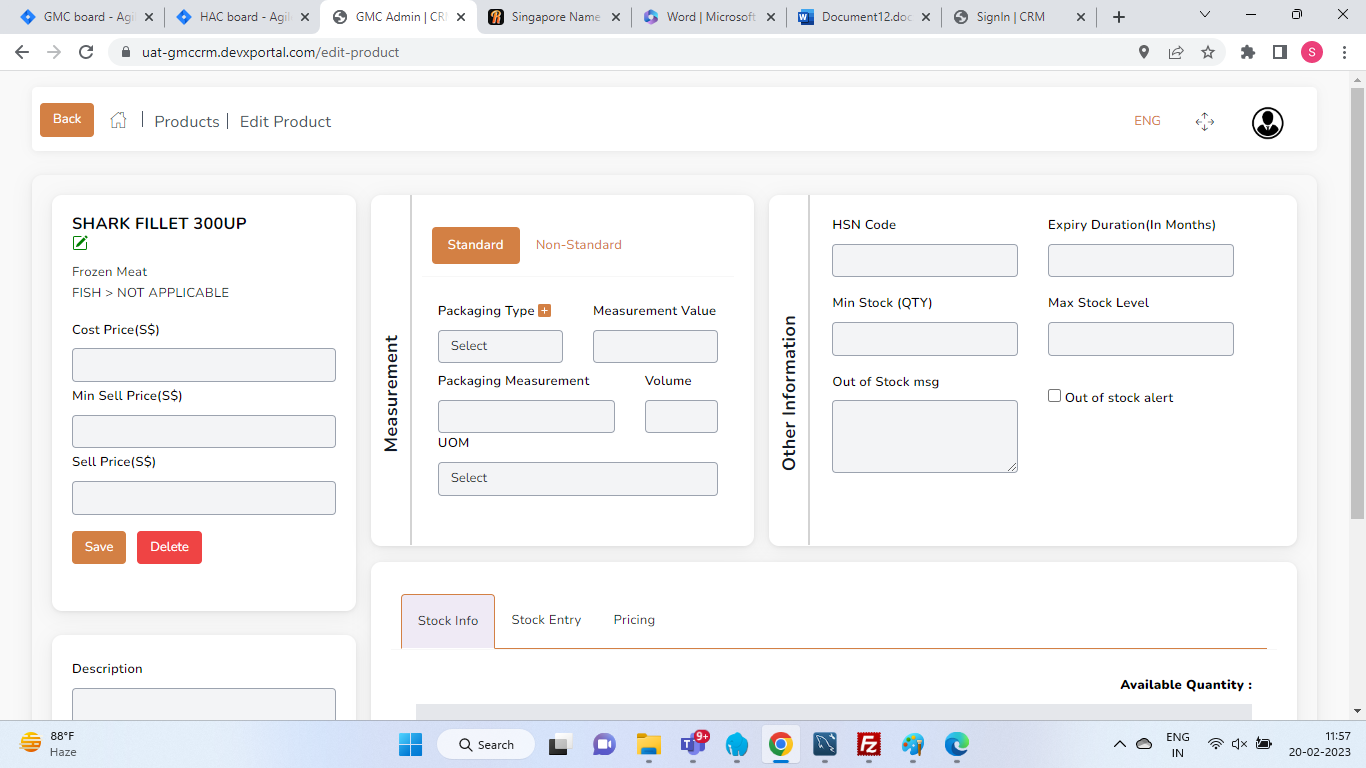Screen dimensions: 1366x768
Task: Open the Pricing tab
Action: click(634, 620)
